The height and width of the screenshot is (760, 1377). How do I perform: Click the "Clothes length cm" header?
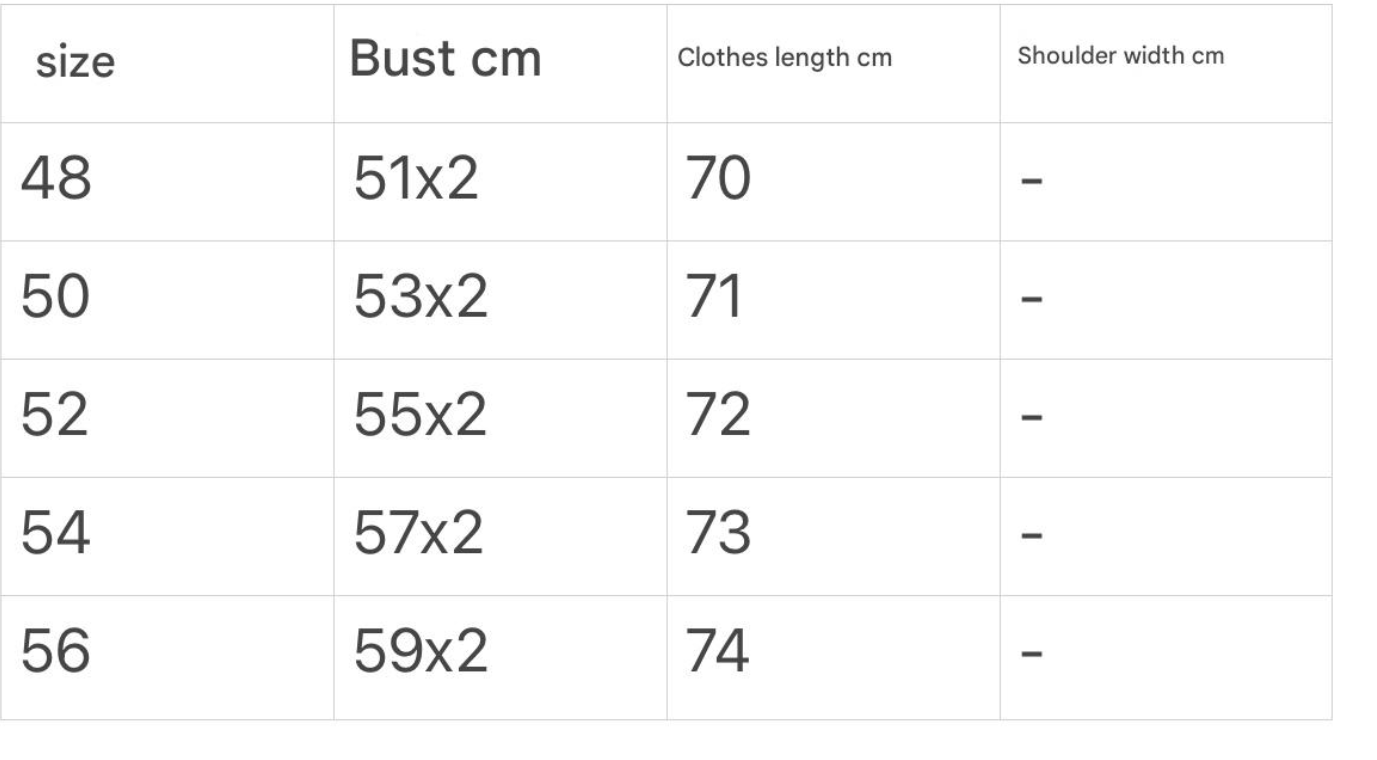pos(784,58)
